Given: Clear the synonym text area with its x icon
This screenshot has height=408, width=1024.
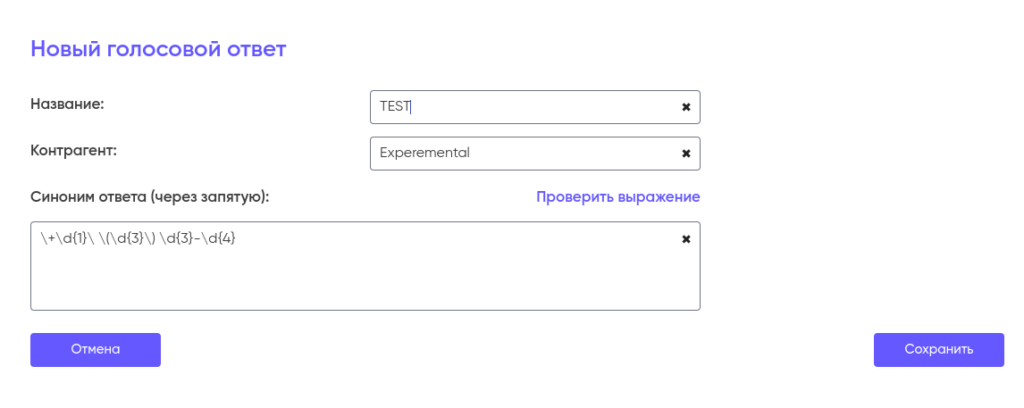Looking at the screenshot, I should pos(686,239).
